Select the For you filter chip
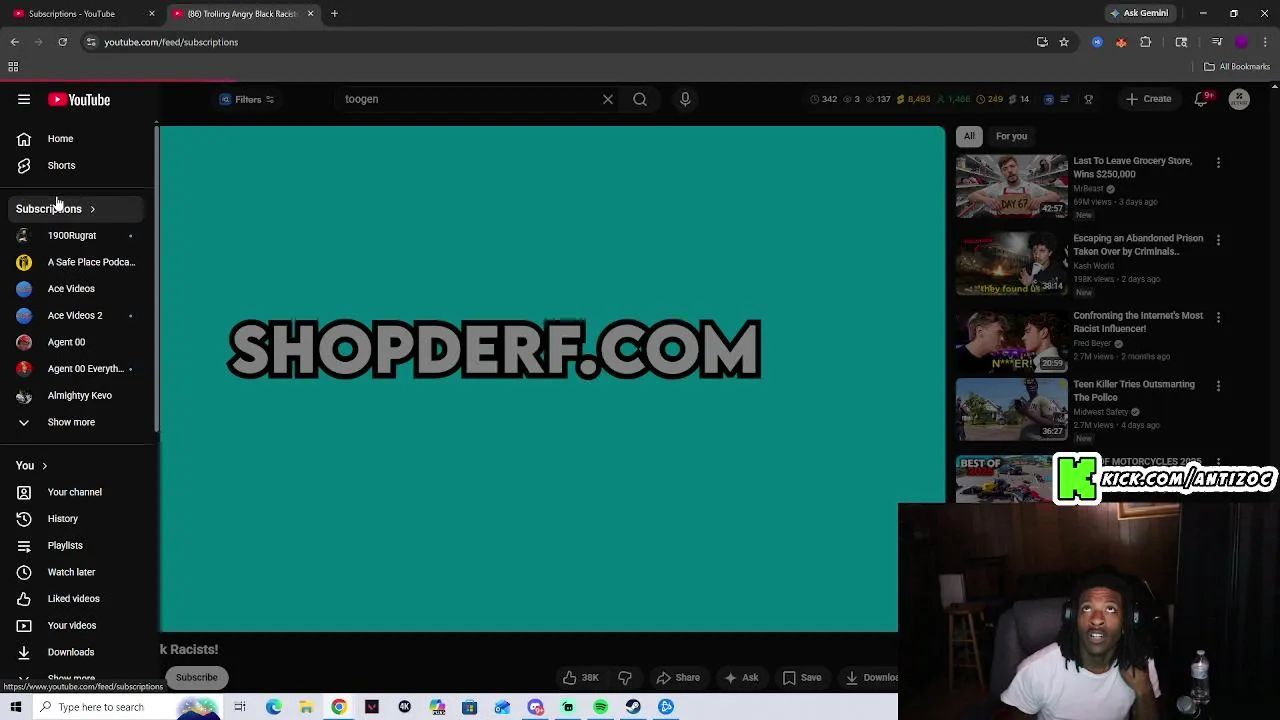1280x720 pixels. click(1011, 136)
